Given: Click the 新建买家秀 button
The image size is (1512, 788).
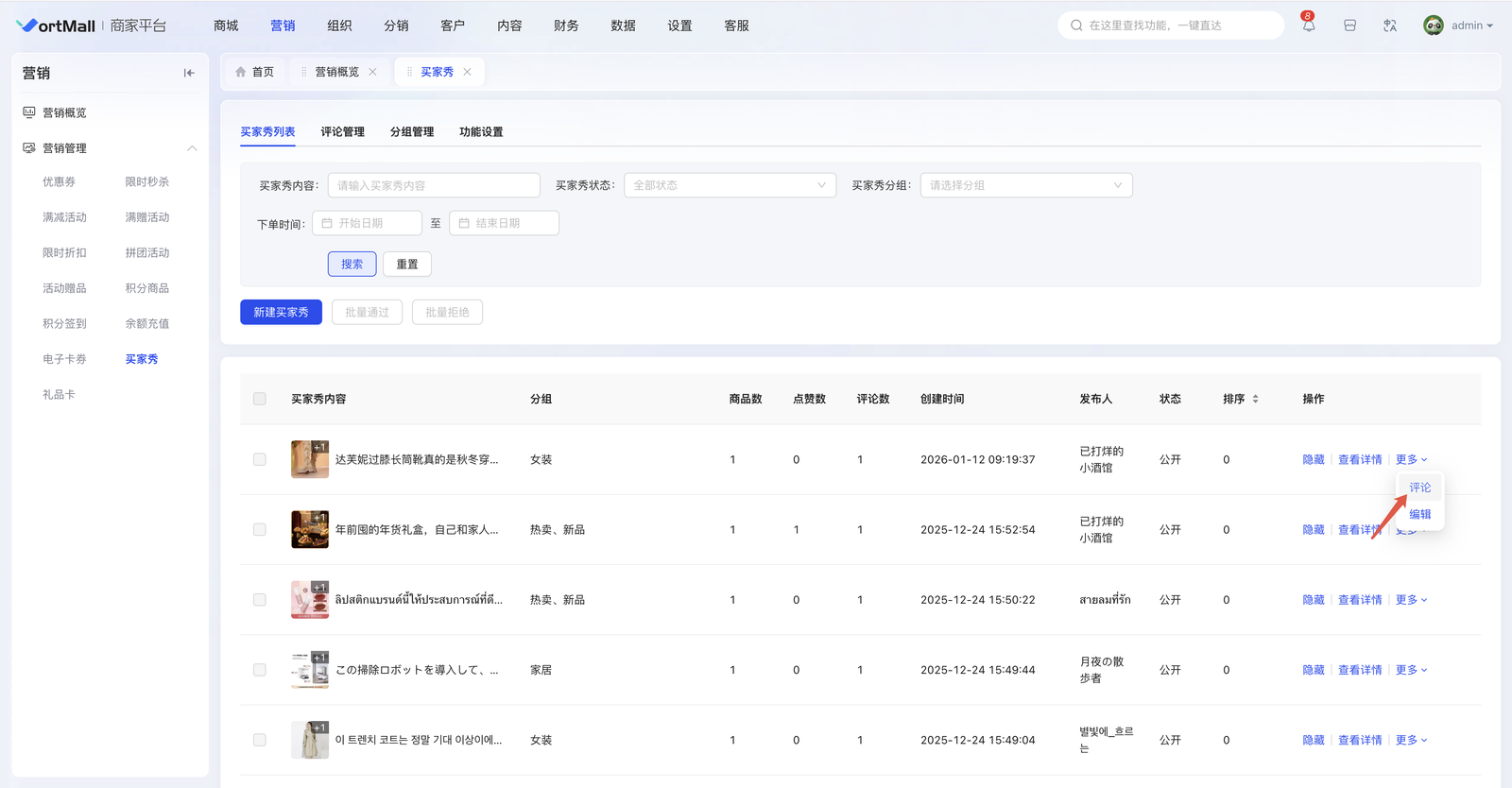Looking at the screenshot, I should pyautogui.click(x=281, y=312).
